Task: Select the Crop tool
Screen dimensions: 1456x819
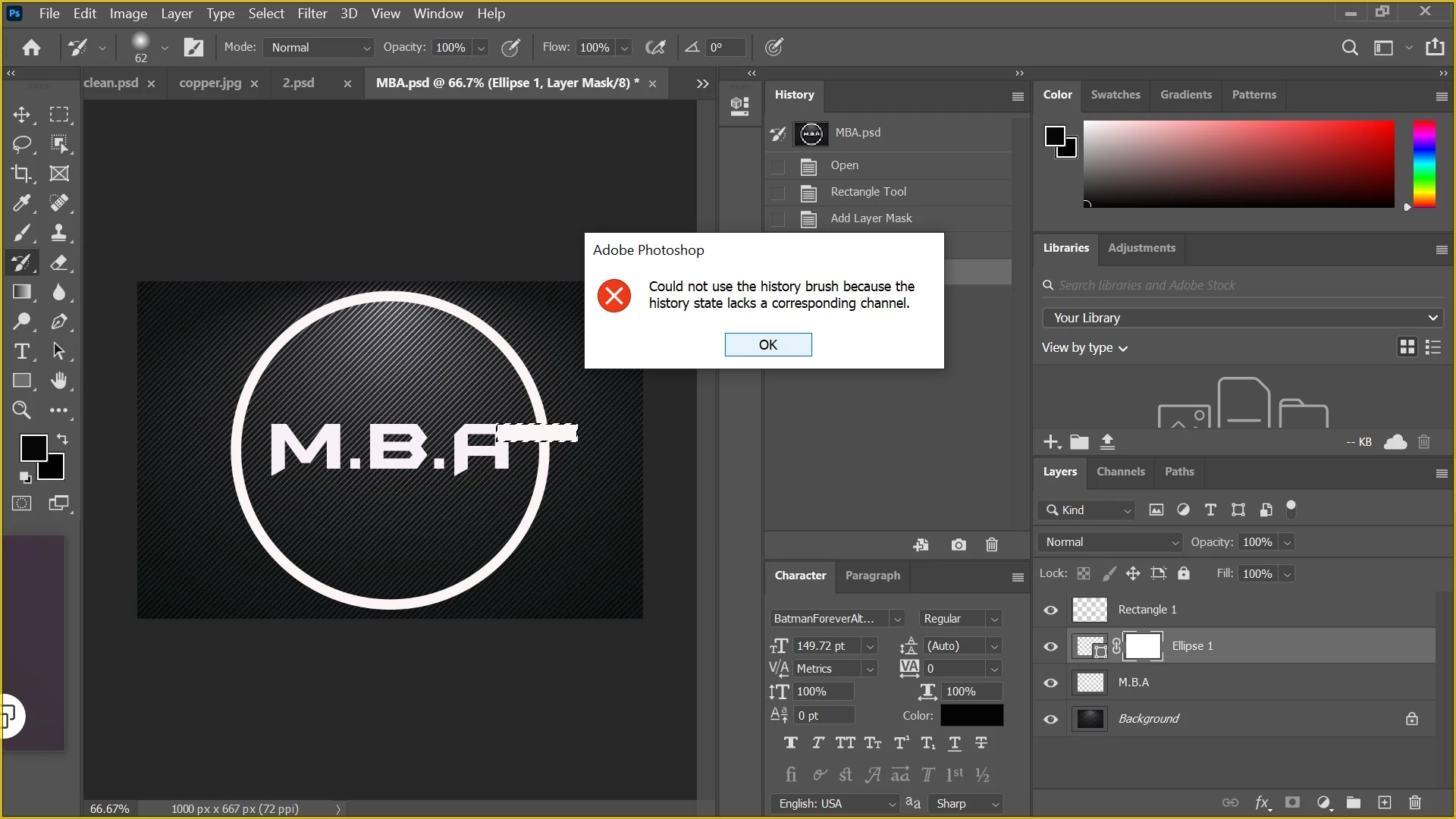Action: (x=21, y=174)
